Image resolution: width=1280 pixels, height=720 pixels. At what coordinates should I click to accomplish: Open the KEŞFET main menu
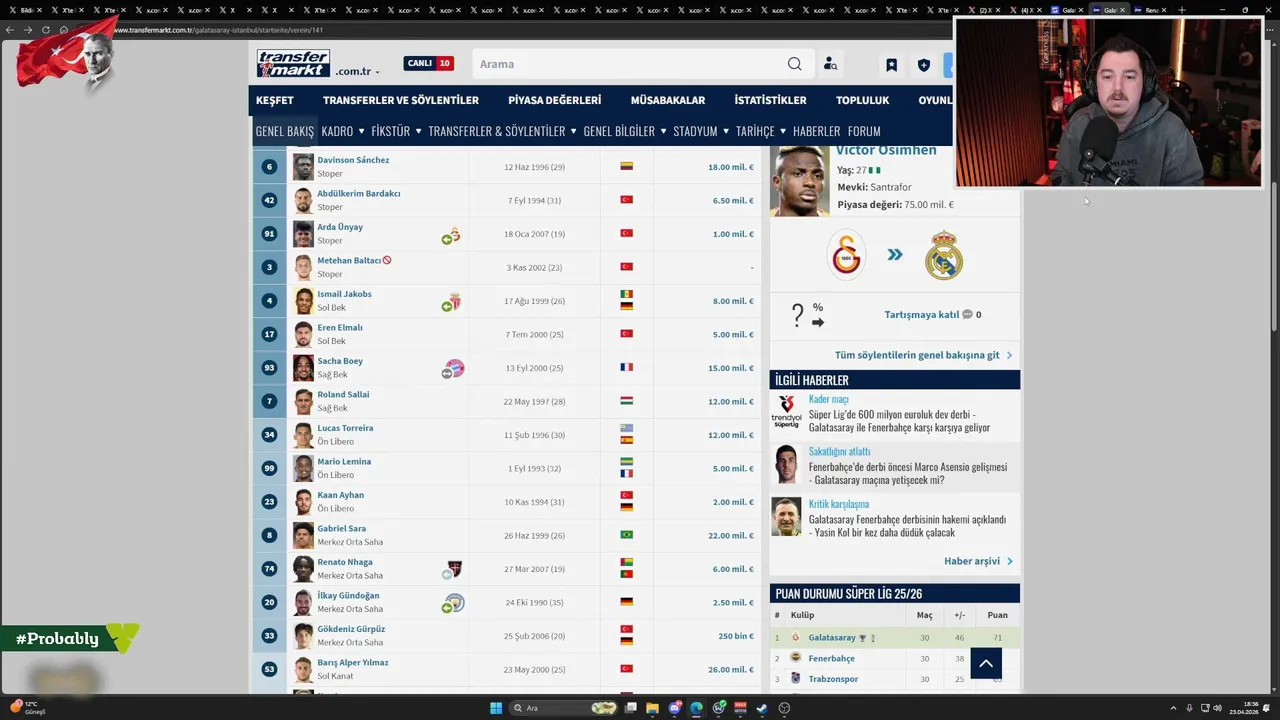click(x=275, y=100)
